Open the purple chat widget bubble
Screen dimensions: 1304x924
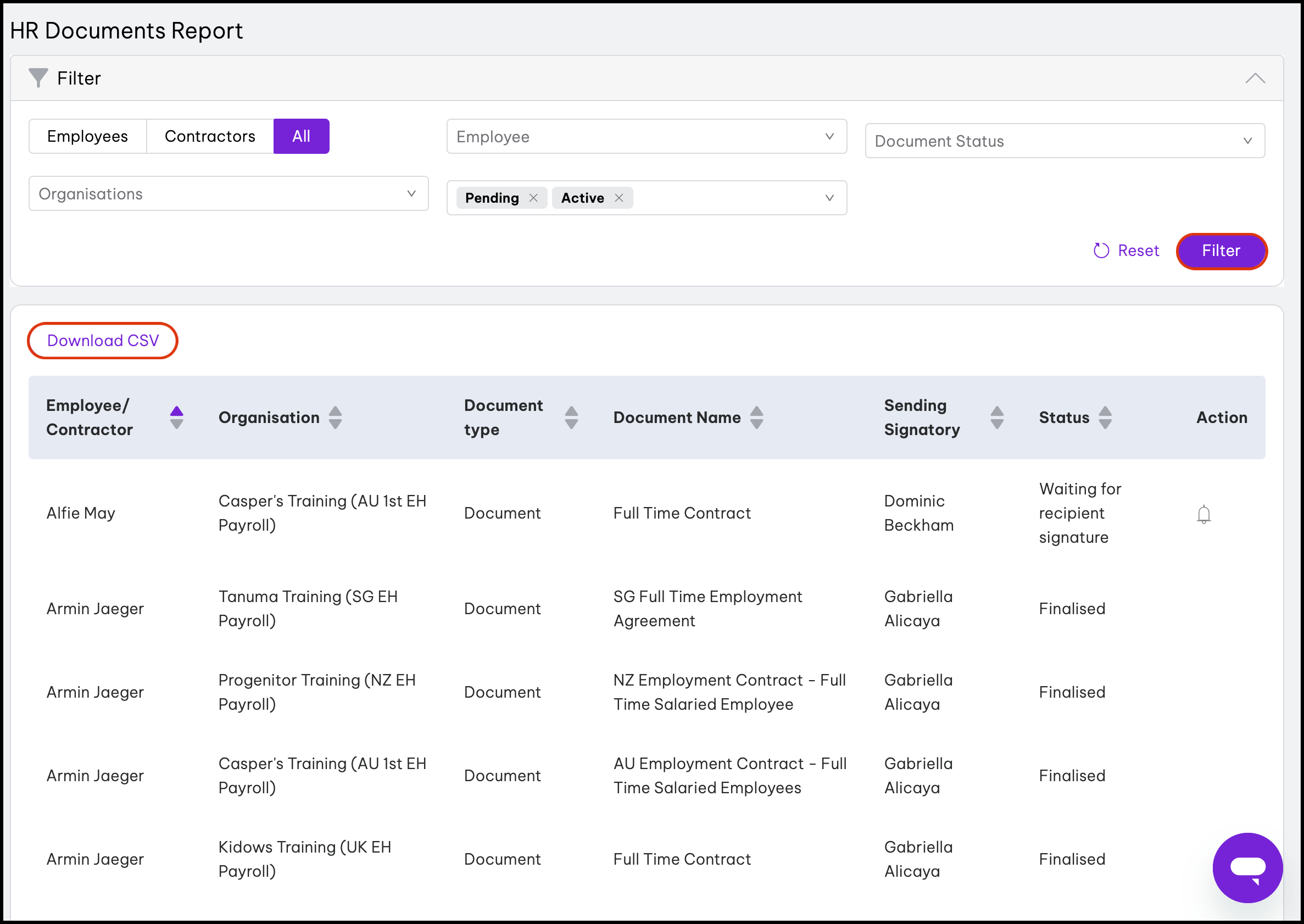(x=1247, y=867)
